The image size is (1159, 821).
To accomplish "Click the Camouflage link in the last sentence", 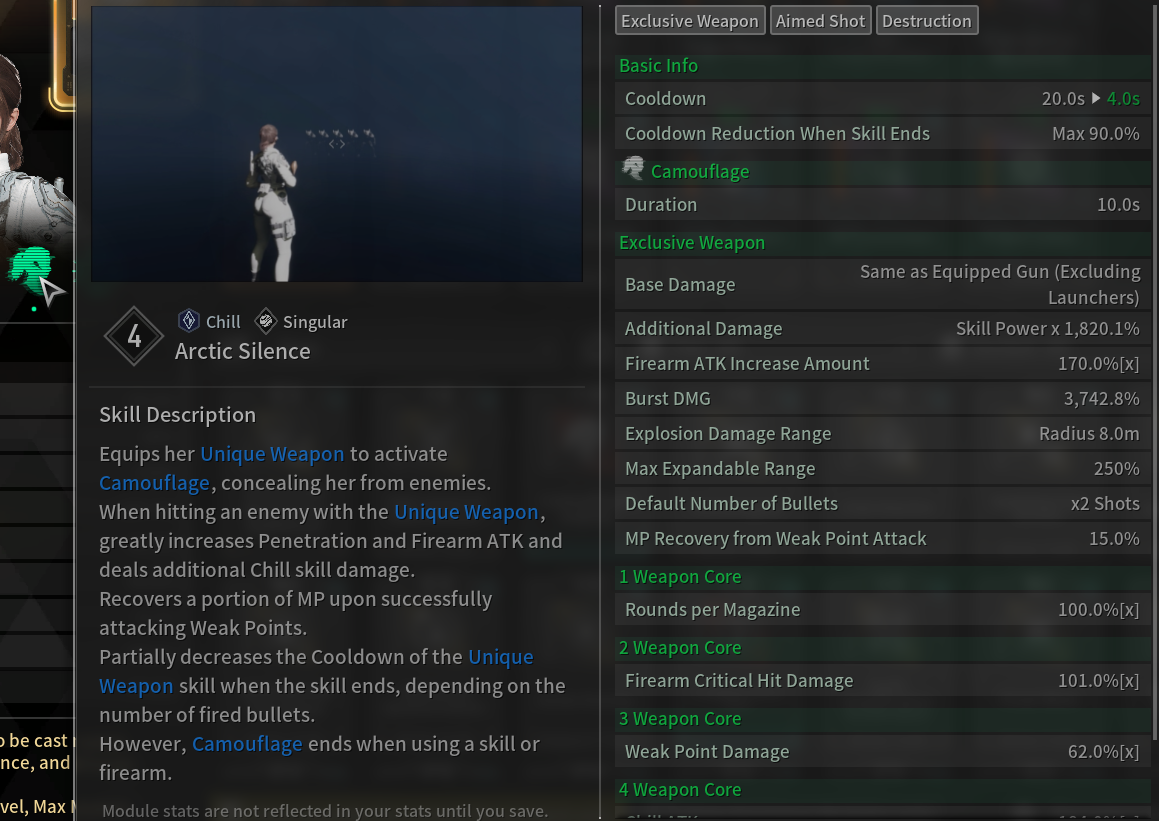I will (x=247, y=744).
